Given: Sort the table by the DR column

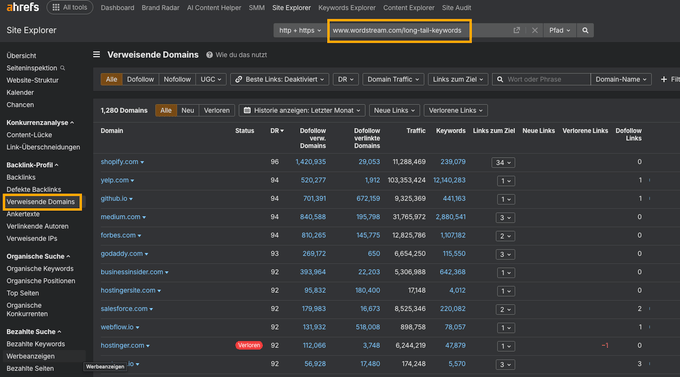Looking at the screenshot, I should (x=277, y=131).
